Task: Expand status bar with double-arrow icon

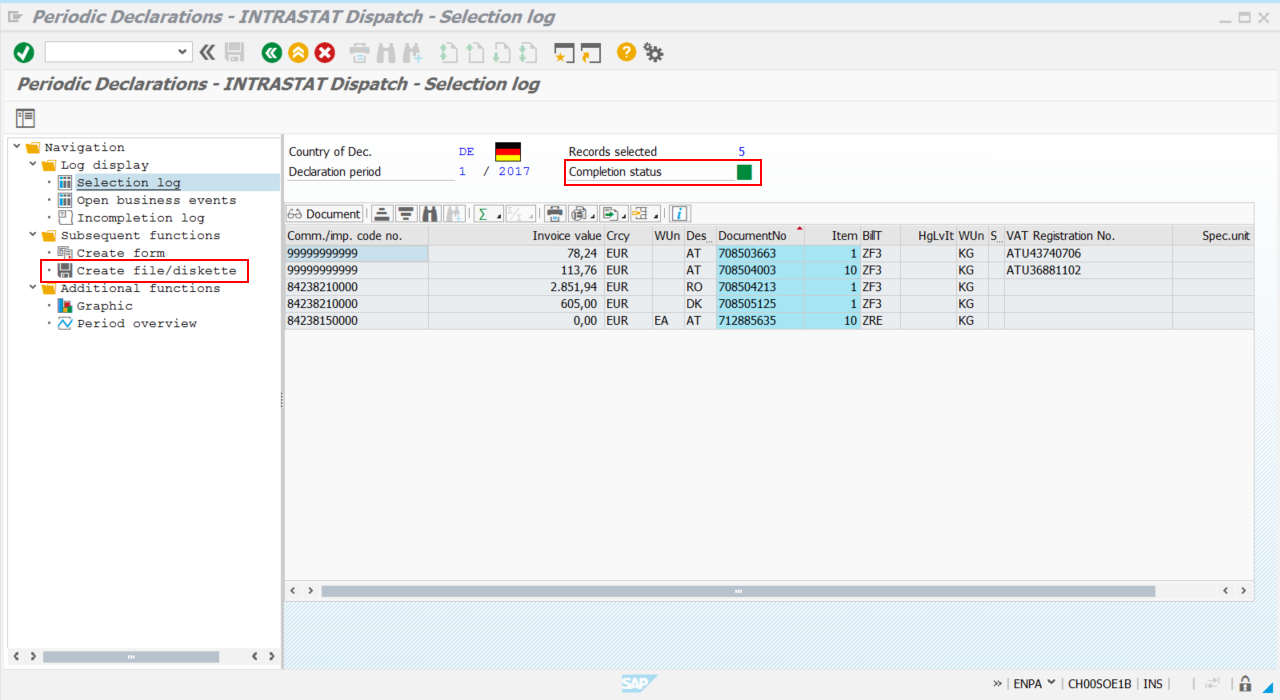Action: tap(997, 684)
